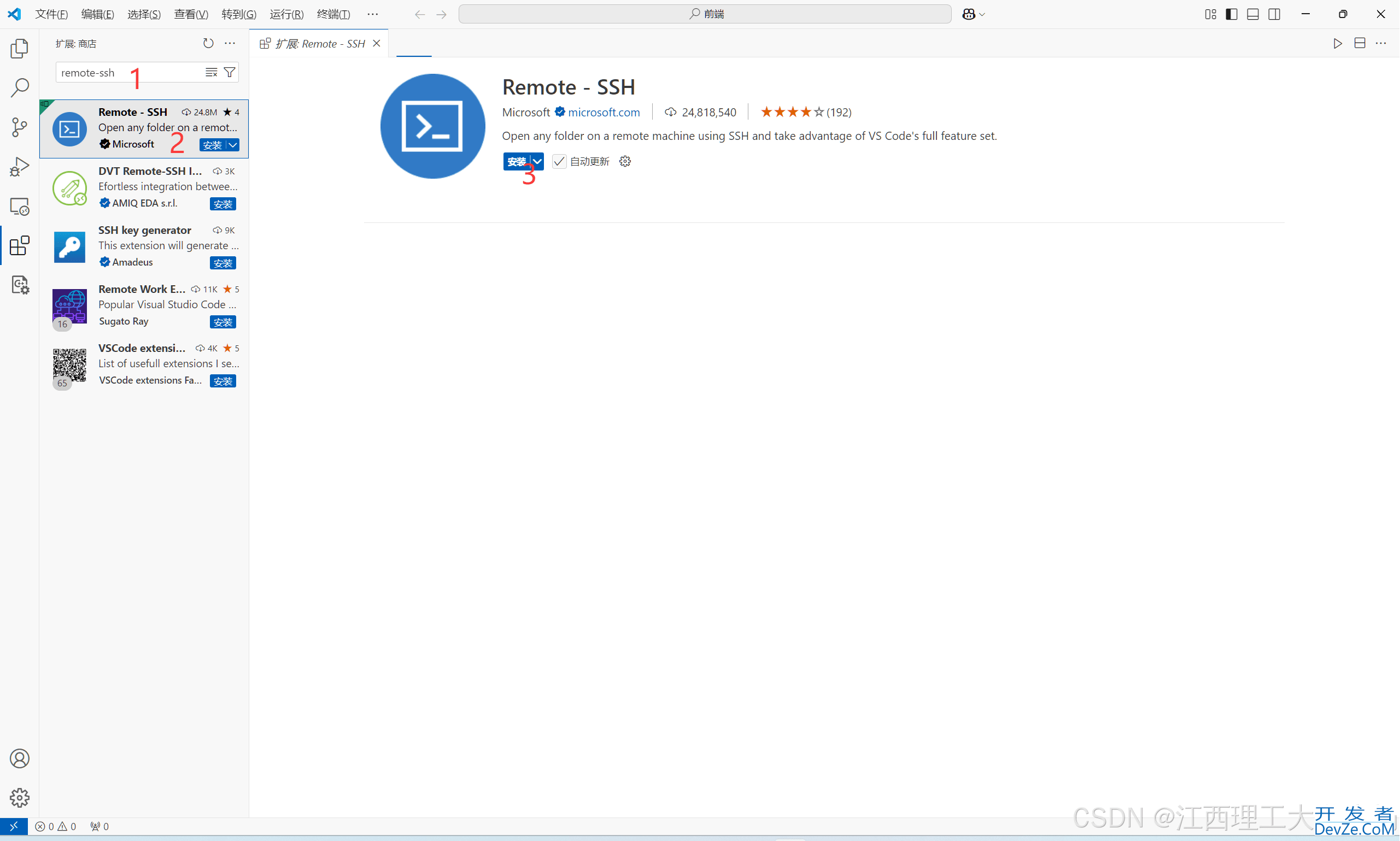
Task: Toggle secondary side bar visibility
Action: (1274, 14)
